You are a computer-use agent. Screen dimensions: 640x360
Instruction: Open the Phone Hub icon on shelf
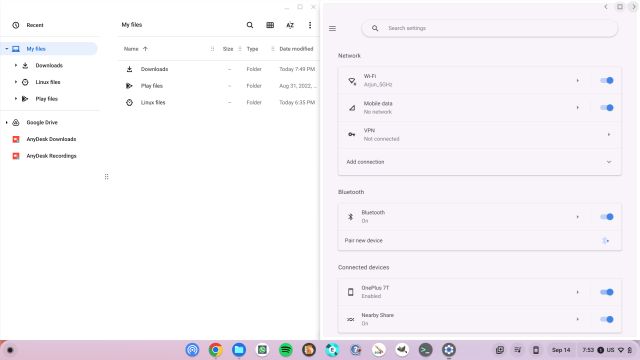[536, 350]
